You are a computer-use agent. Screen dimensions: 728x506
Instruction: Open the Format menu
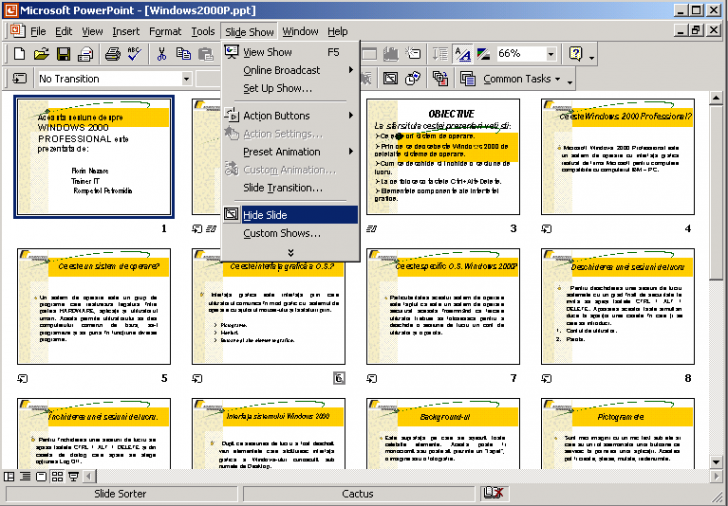tap(165, 31)
